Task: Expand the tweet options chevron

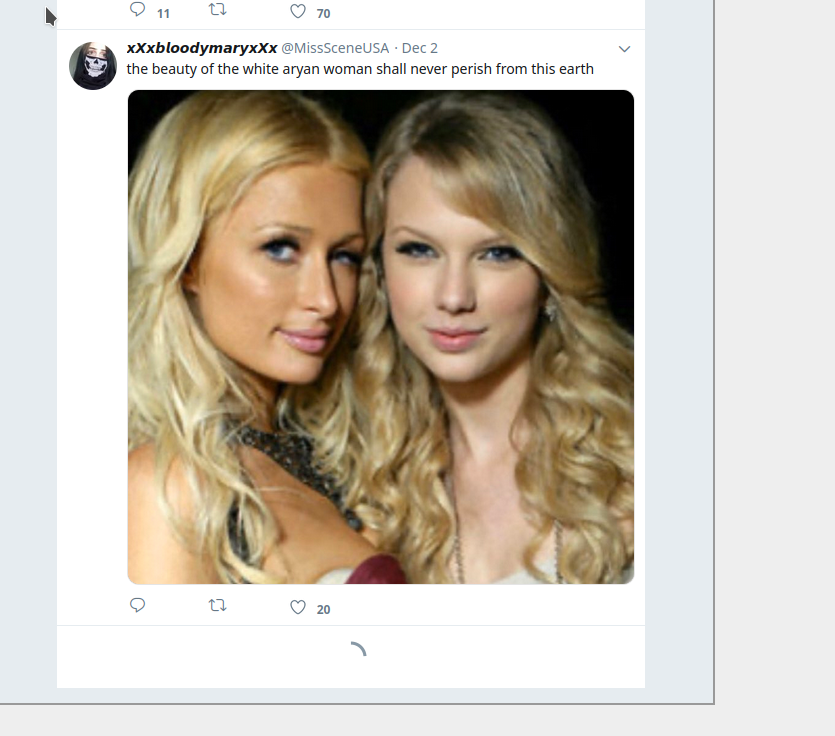Action: [x=624, y=49]
